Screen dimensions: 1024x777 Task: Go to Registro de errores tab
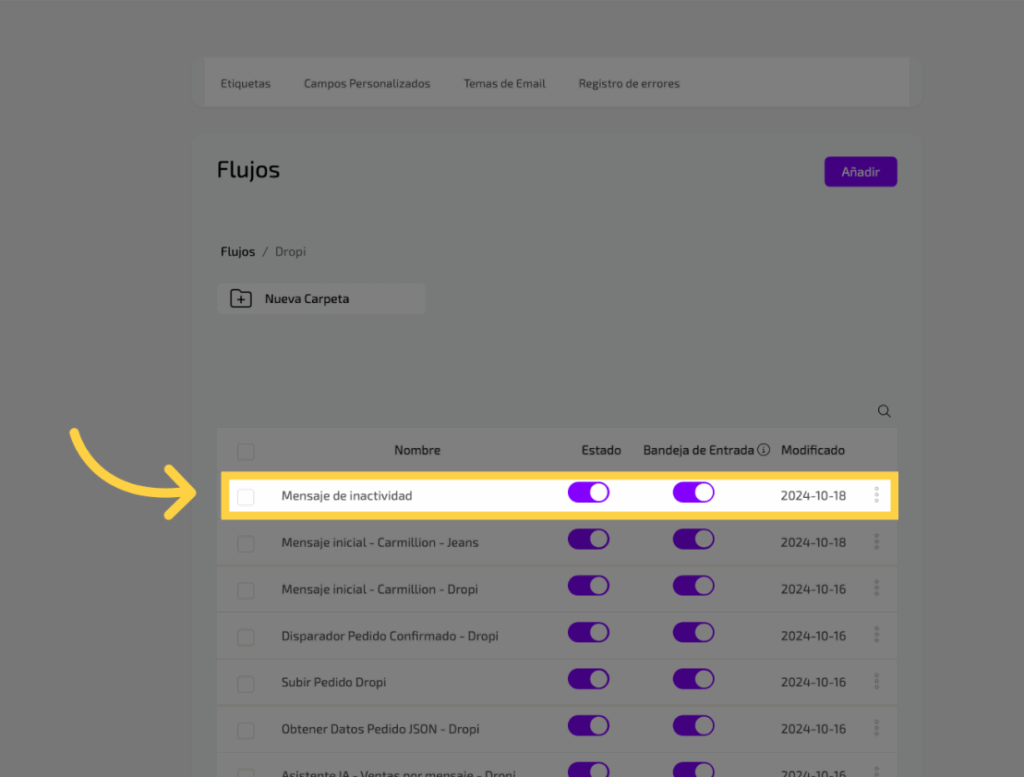click(x=629, y=84)
